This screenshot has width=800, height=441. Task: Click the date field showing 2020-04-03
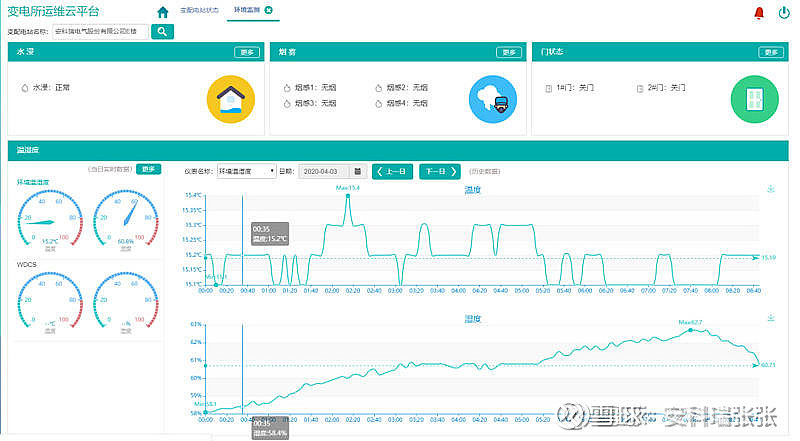click(326, 172)
